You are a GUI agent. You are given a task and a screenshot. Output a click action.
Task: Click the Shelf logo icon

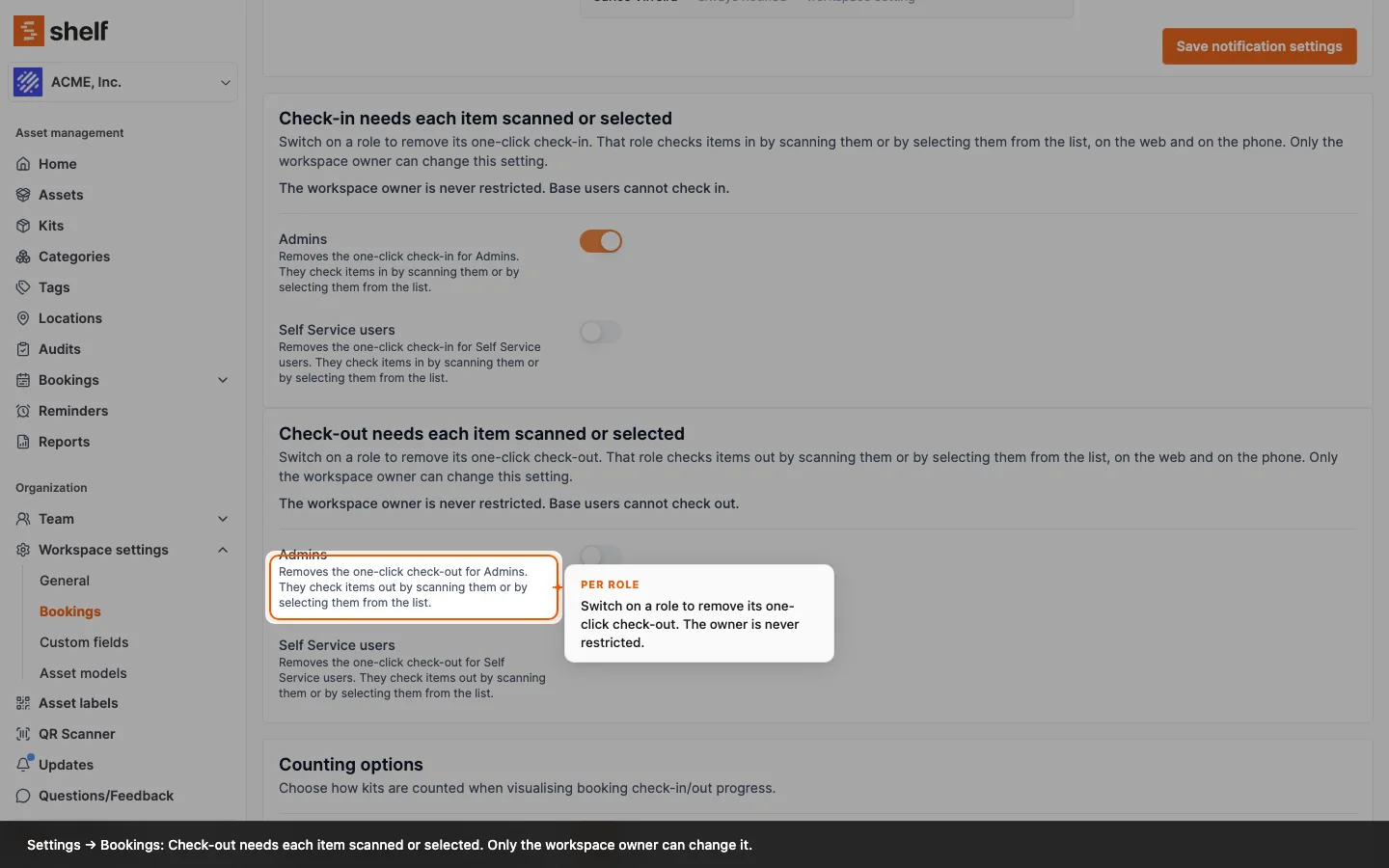point(29,31)
